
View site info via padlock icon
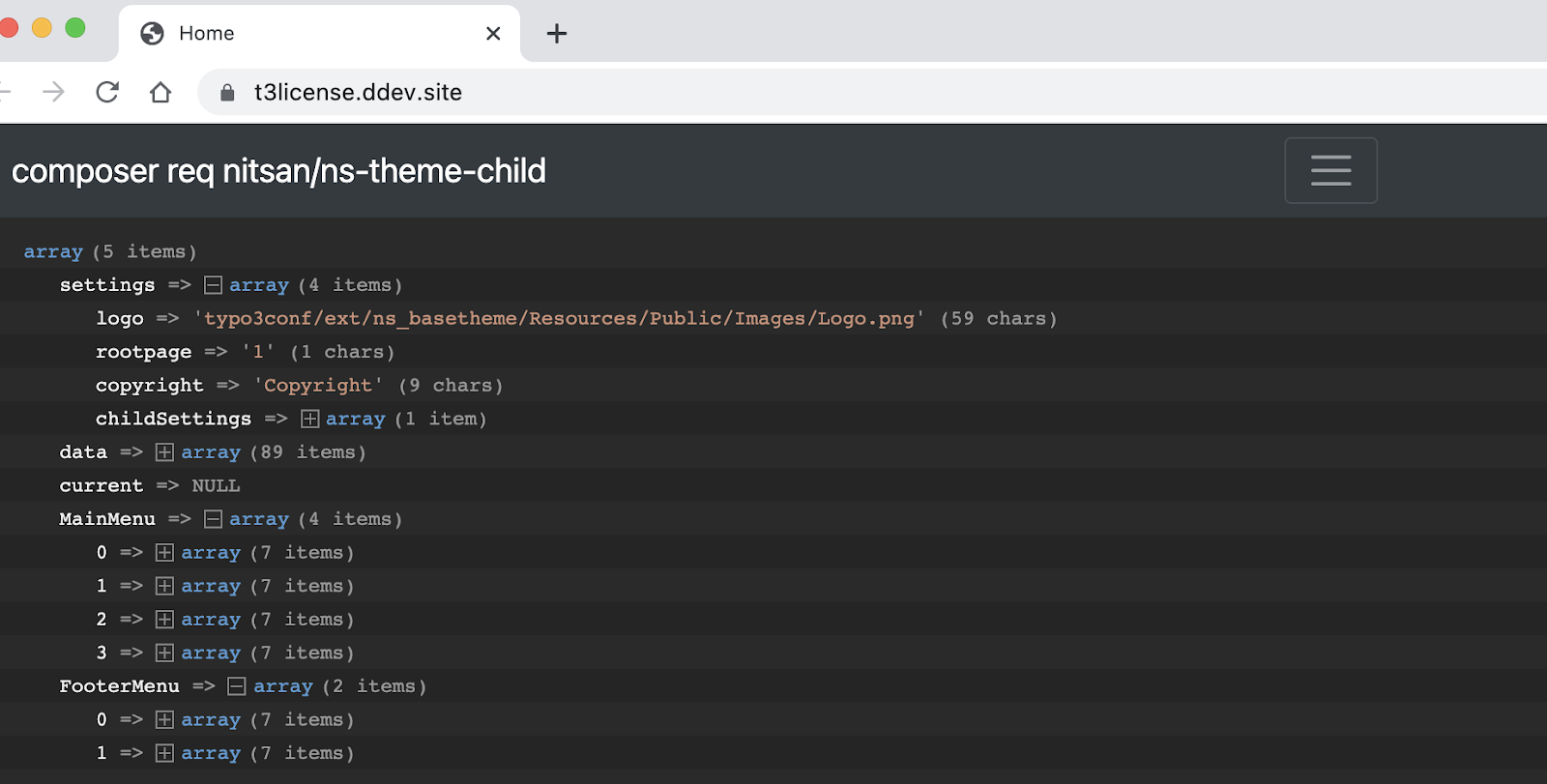point(227,93)
